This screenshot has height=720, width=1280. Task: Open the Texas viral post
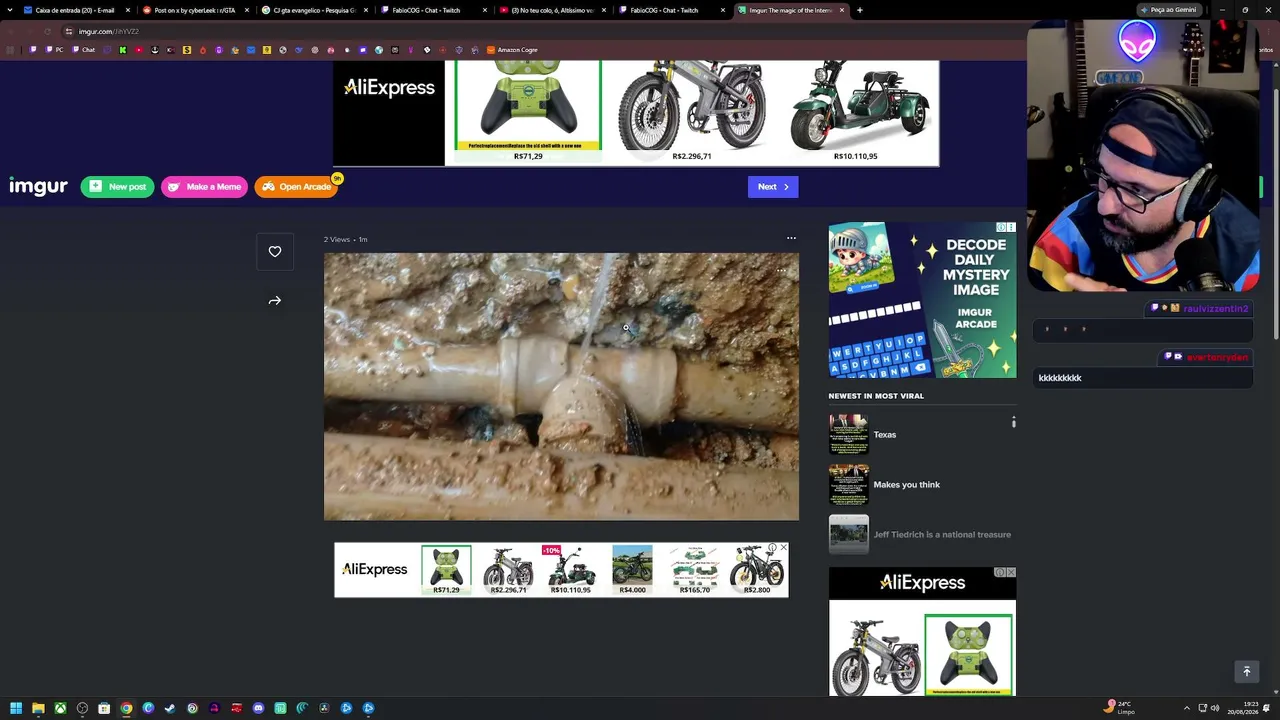click(x=885, y=435)
